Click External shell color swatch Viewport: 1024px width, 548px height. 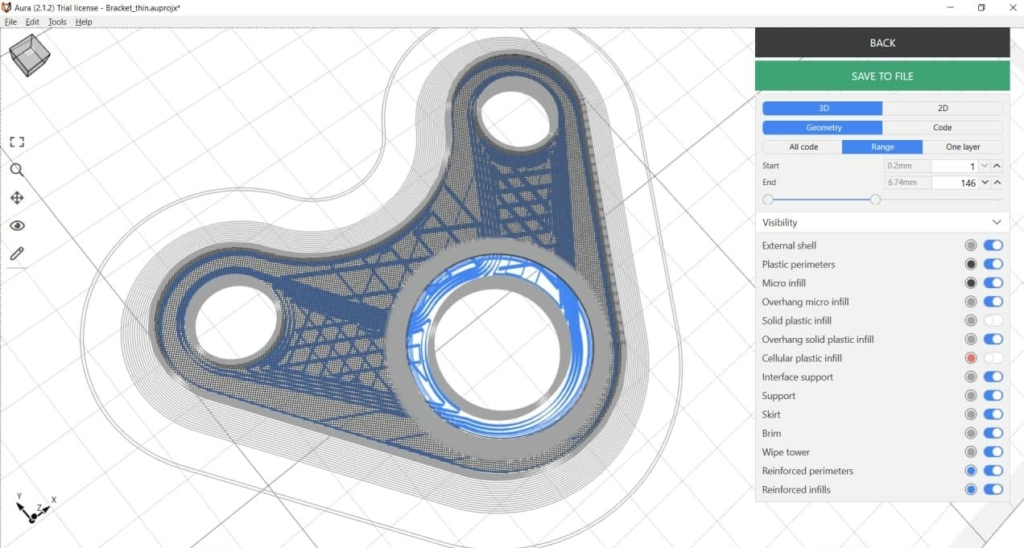coord(970,246)
